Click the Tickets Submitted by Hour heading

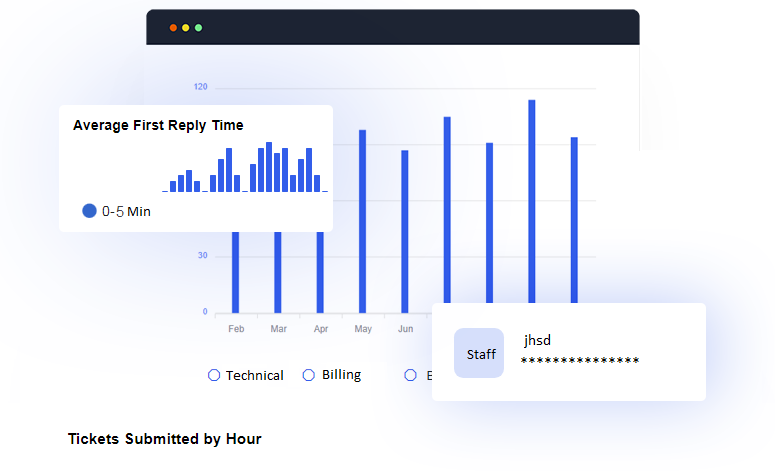tap(164, 439)
